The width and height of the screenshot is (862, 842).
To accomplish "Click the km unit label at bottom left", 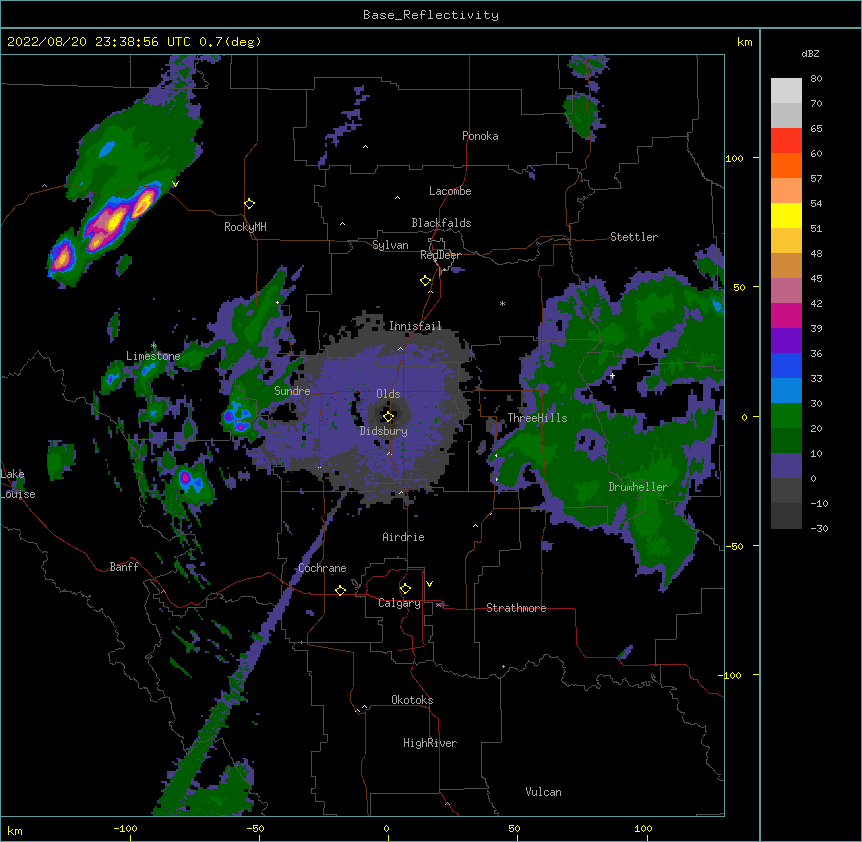I will click(15, 830).
